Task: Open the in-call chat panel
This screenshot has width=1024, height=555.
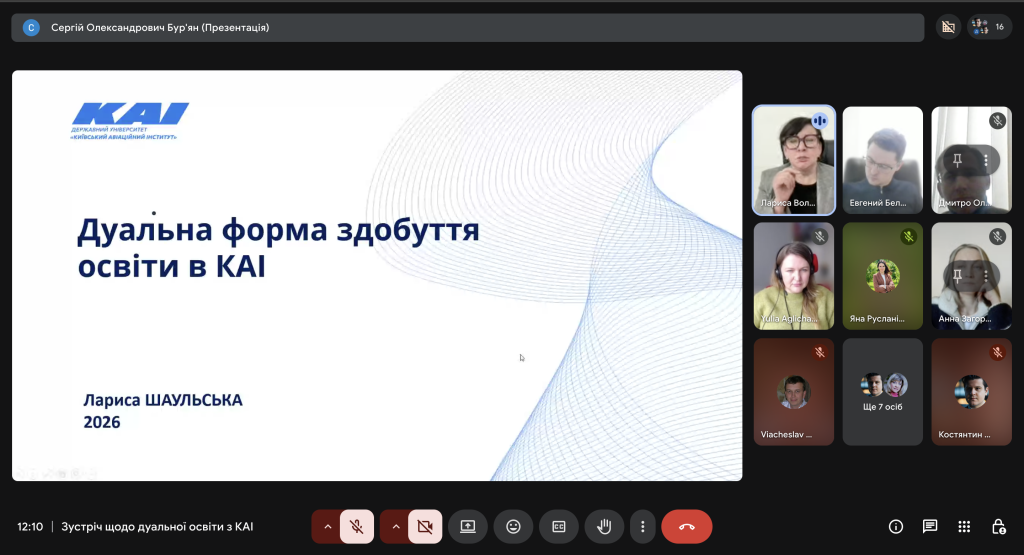Action: (930, 526)
